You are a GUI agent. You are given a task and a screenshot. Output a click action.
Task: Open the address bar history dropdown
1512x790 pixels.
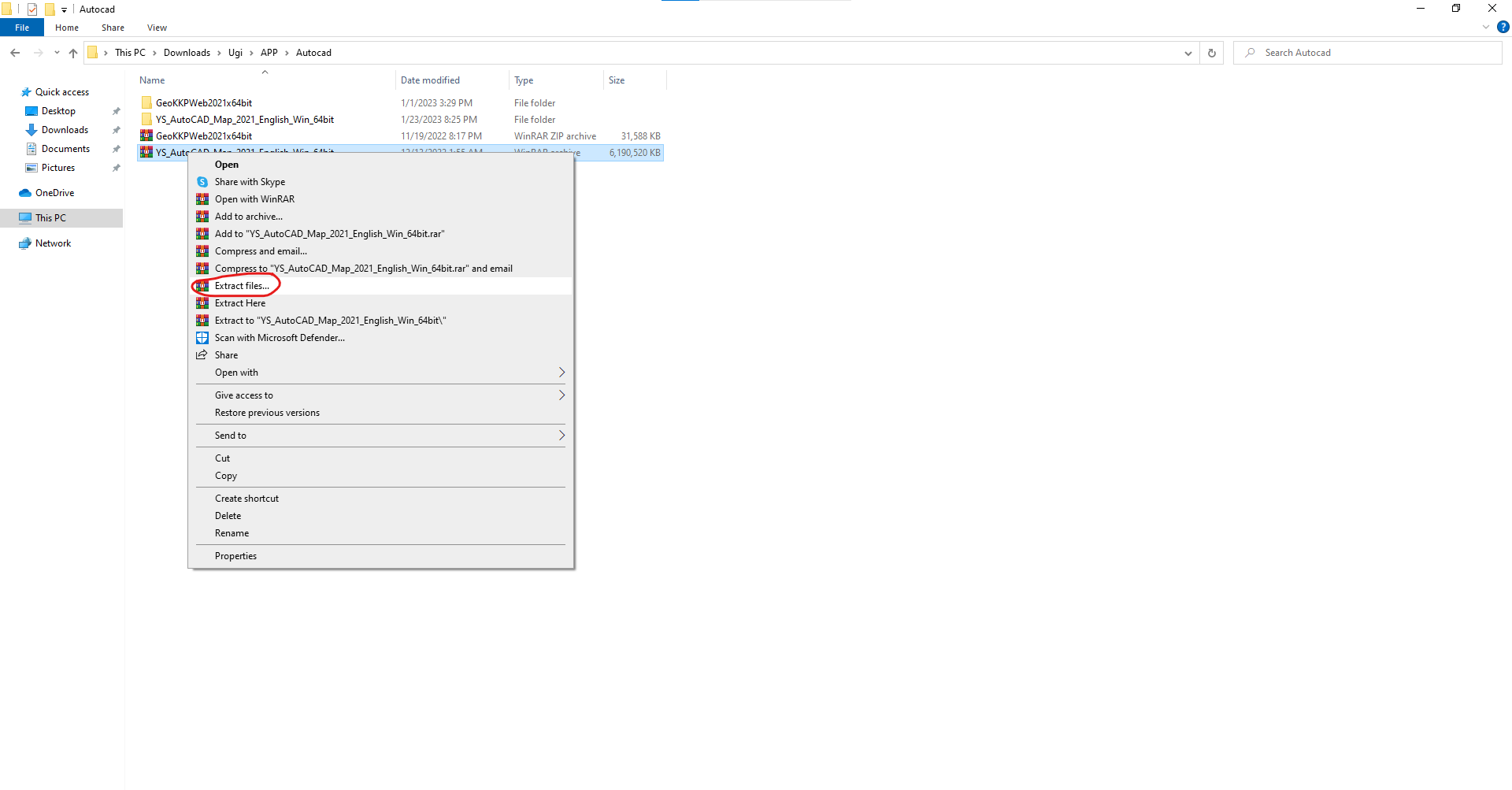[x=1188, y=53]
